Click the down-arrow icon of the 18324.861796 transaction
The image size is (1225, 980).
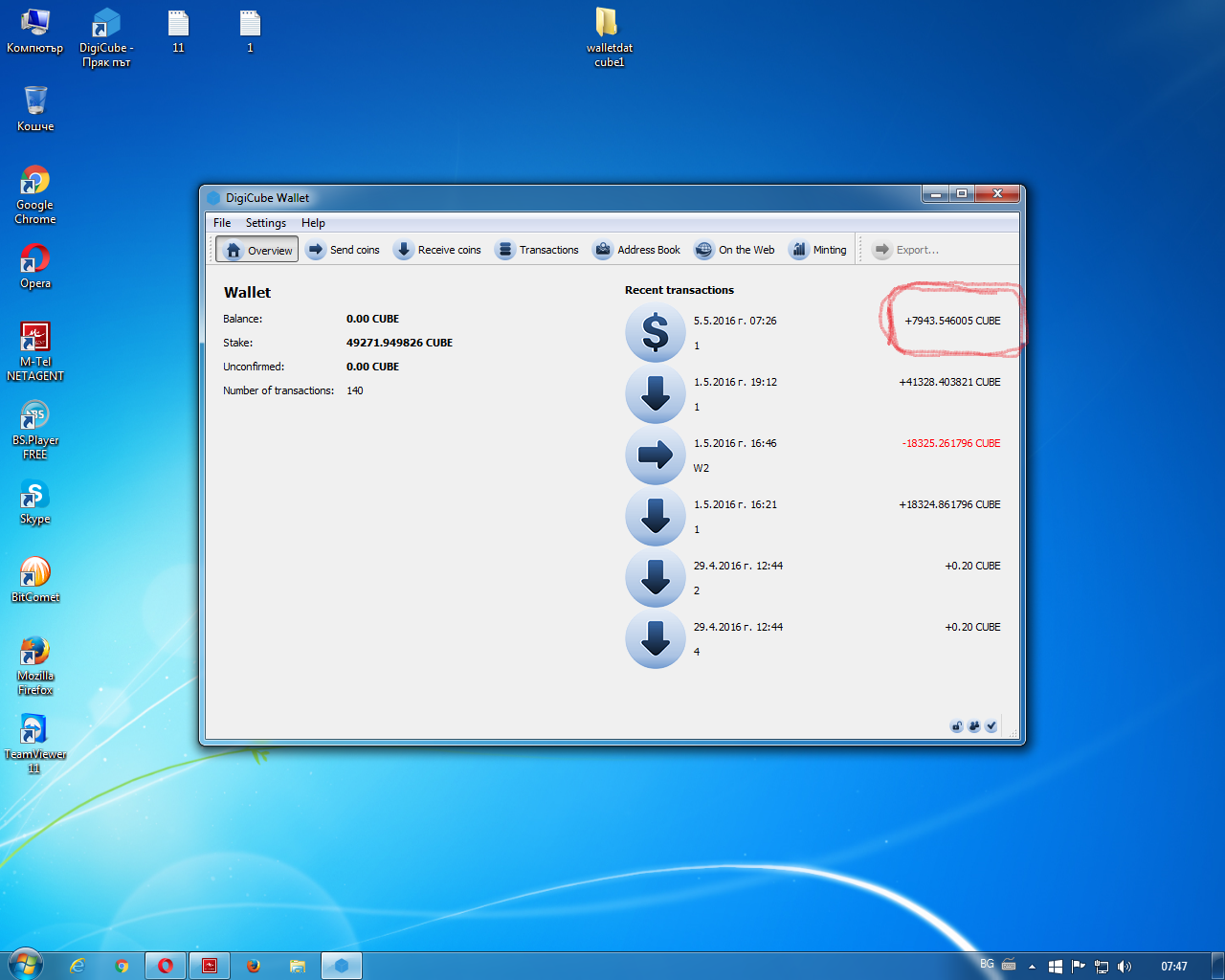(x=656, y=516)
